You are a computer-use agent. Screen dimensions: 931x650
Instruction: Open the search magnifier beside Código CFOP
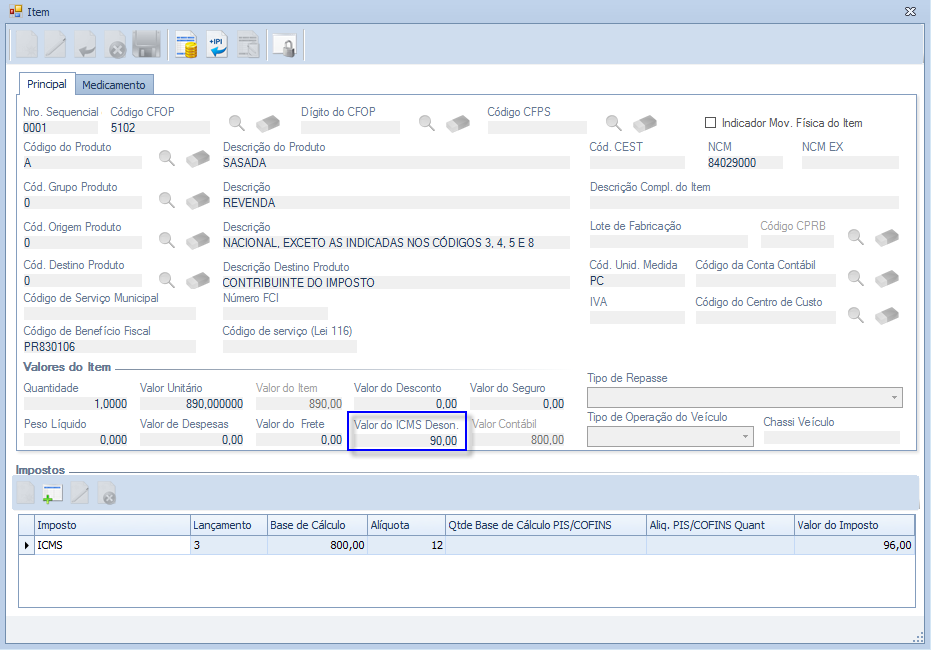tap(237, 123)
